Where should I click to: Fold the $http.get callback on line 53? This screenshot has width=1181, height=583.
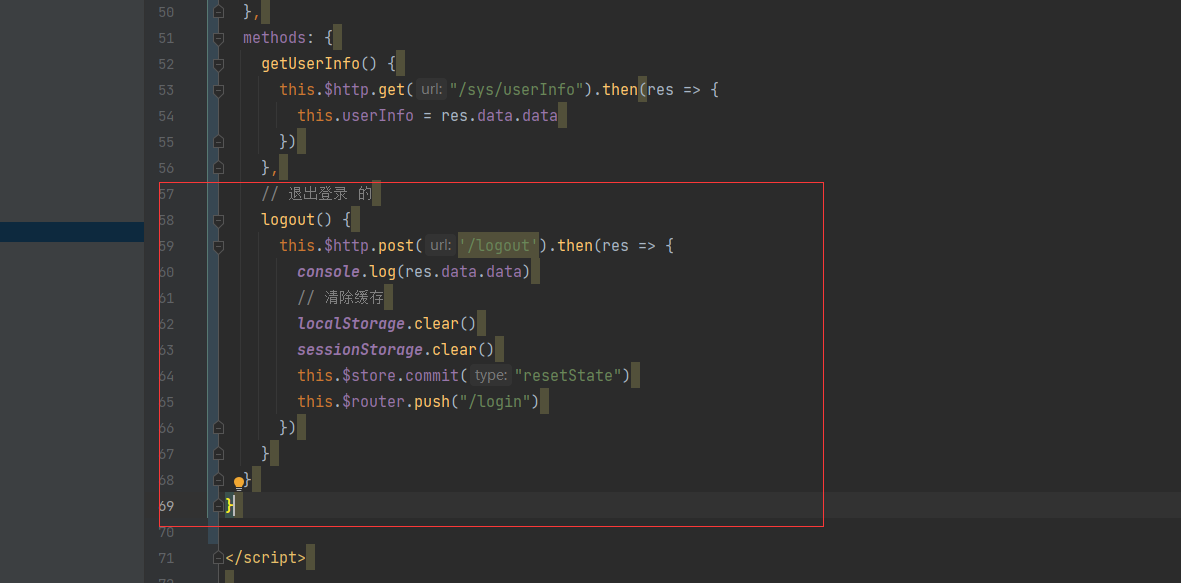[218, 90]
